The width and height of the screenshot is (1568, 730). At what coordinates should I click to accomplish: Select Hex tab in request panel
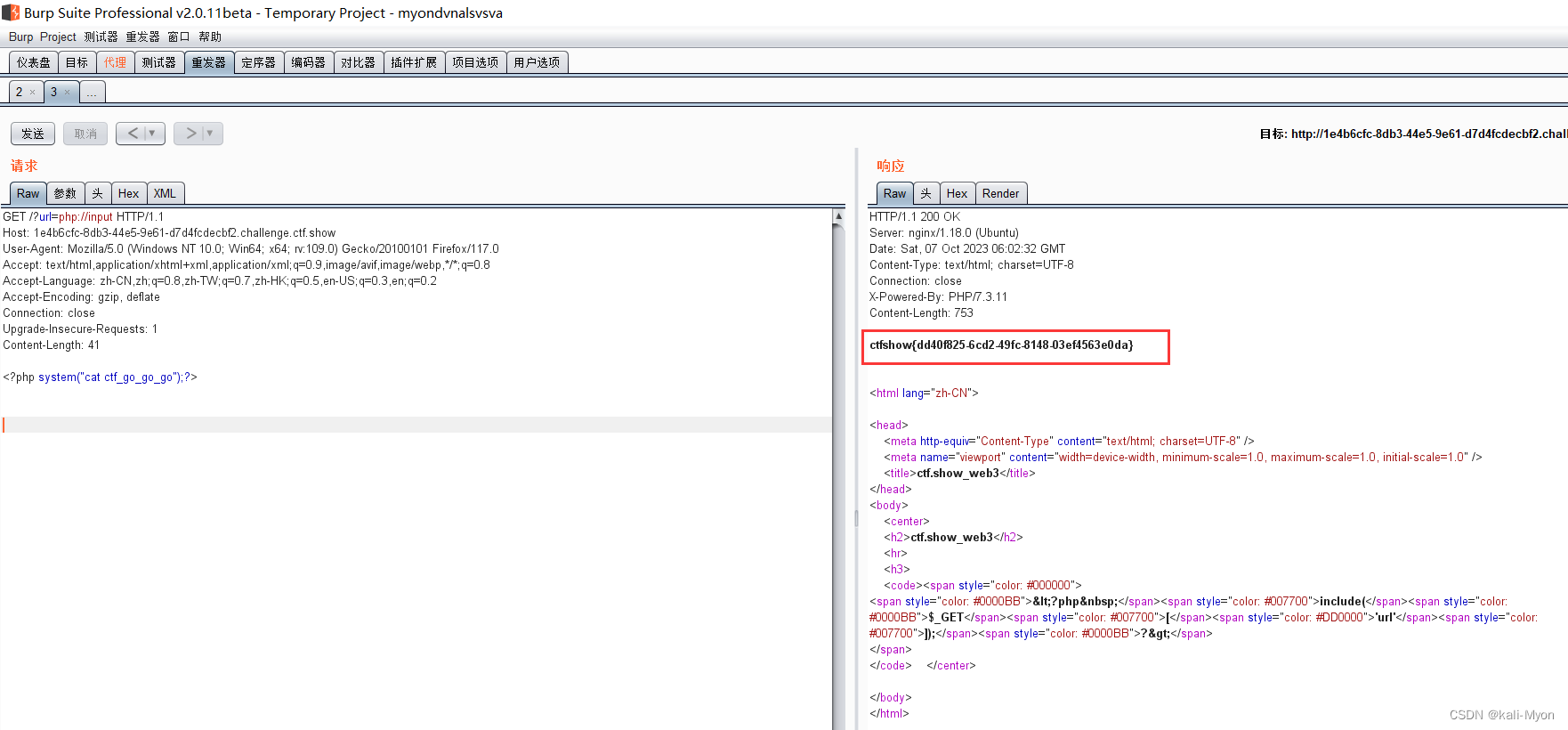[128, 193]
